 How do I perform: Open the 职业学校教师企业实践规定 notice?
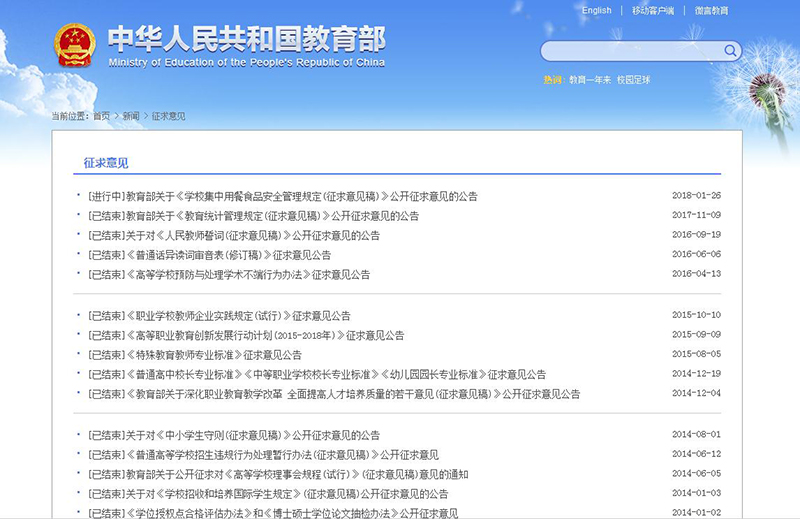219,315
